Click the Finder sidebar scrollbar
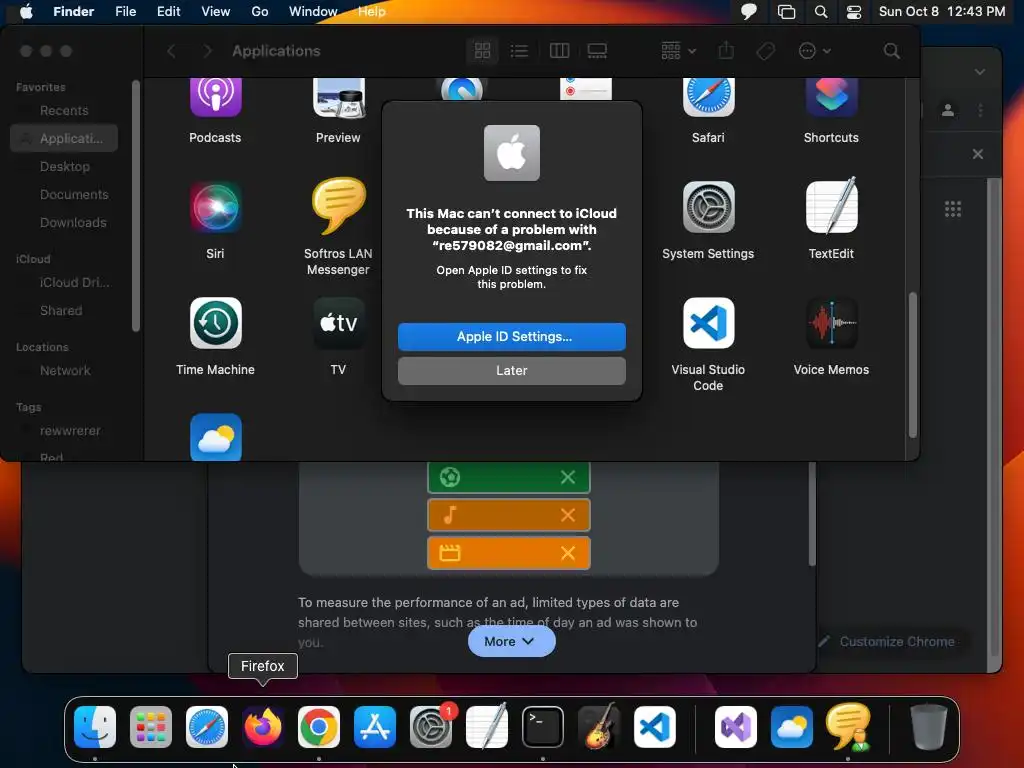Screen dimensions: 1024x768 [x=136, y=206]
